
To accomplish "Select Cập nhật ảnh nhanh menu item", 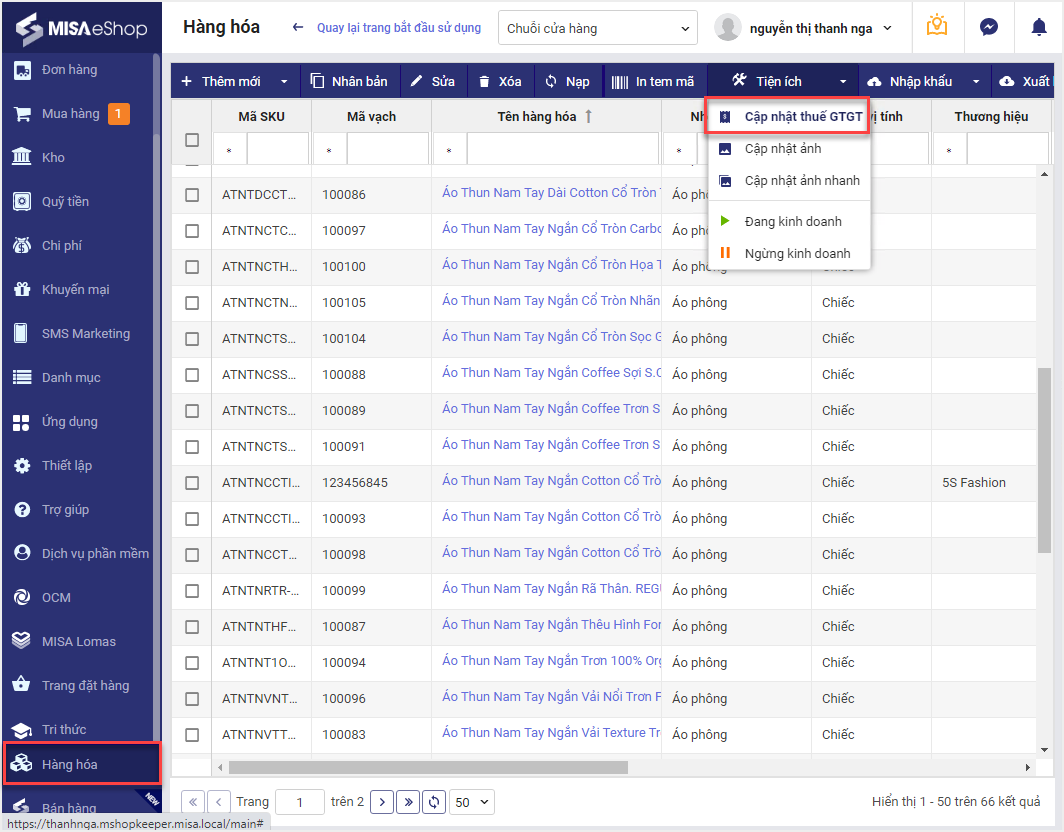I will coord(789,181).
